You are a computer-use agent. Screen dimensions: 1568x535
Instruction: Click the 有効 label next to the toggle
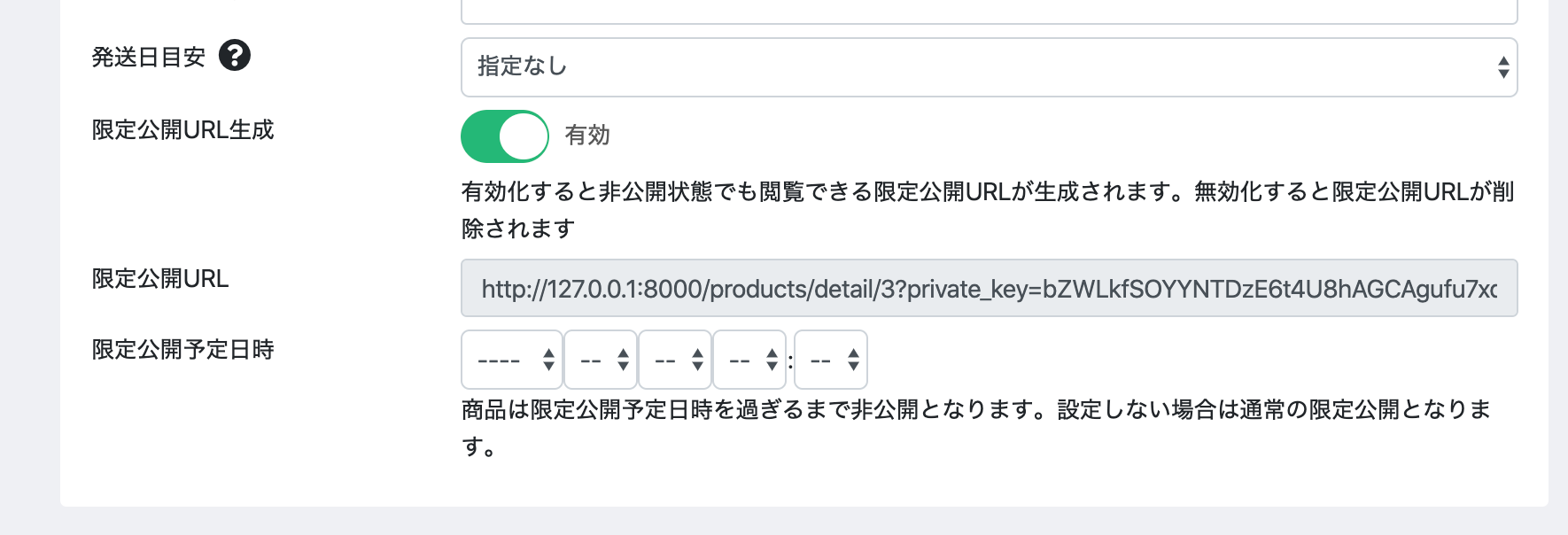coord(587,136)
